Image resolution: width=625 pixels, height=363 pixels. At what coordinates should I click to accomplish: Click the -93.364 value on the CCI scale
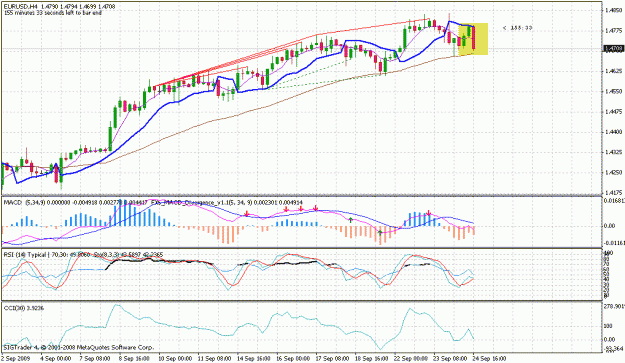point(614,349)
